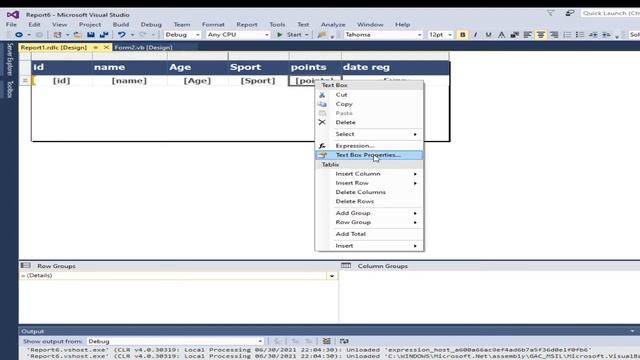Click the increase indent toolbar icon
Screen dimensions: 640x360
(x=606, y=35)
